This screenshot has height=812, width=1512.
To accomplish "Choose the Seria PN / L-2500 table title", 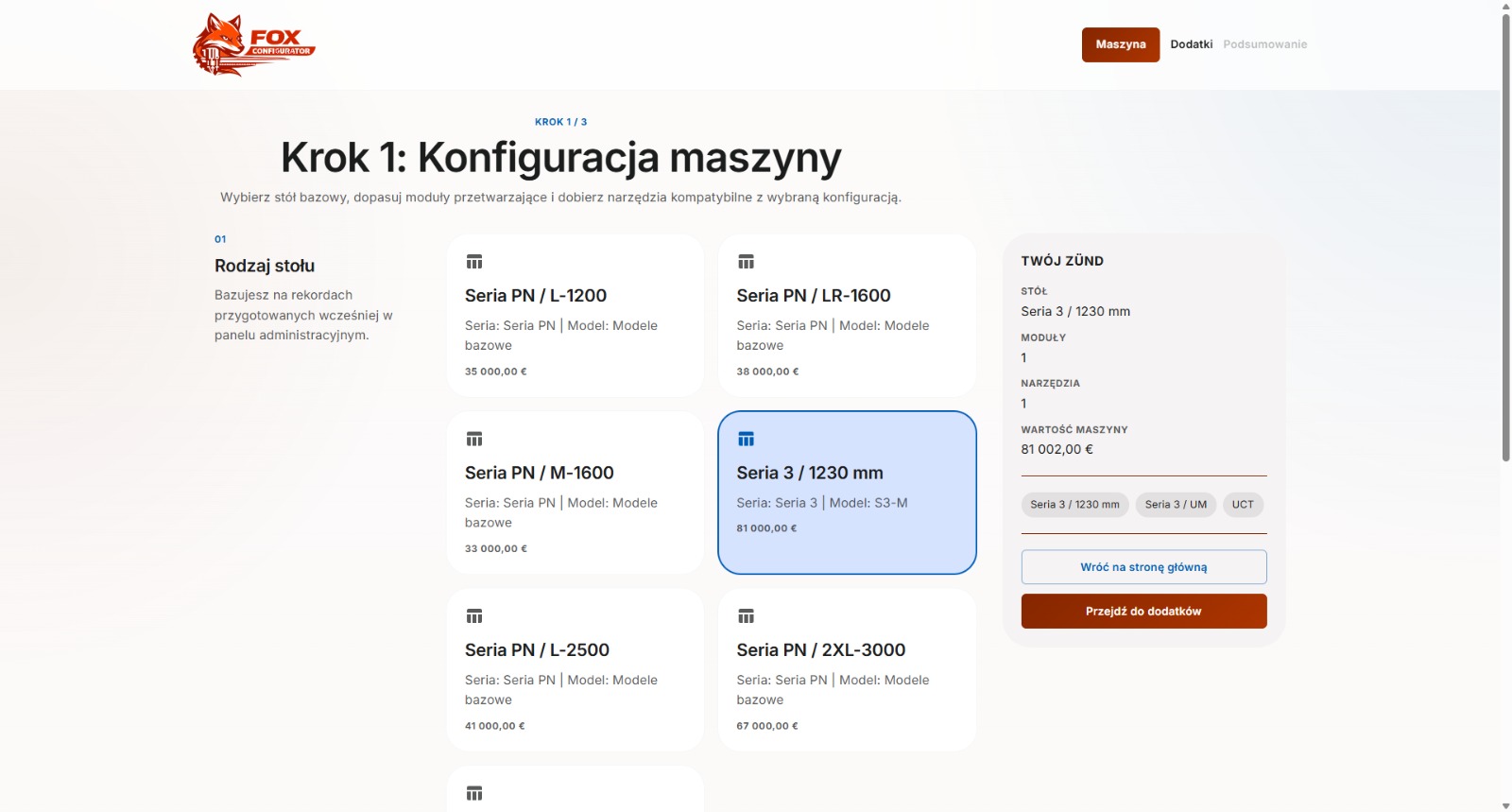I will [537, 650].
